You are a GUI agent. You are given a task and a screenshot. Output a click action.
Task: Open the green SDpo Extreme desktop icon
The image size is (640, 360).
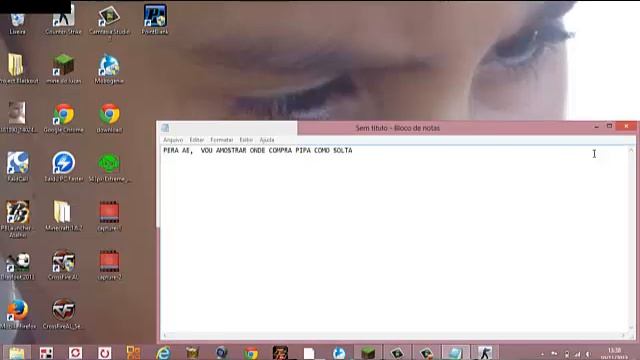(x=109, y=167)
